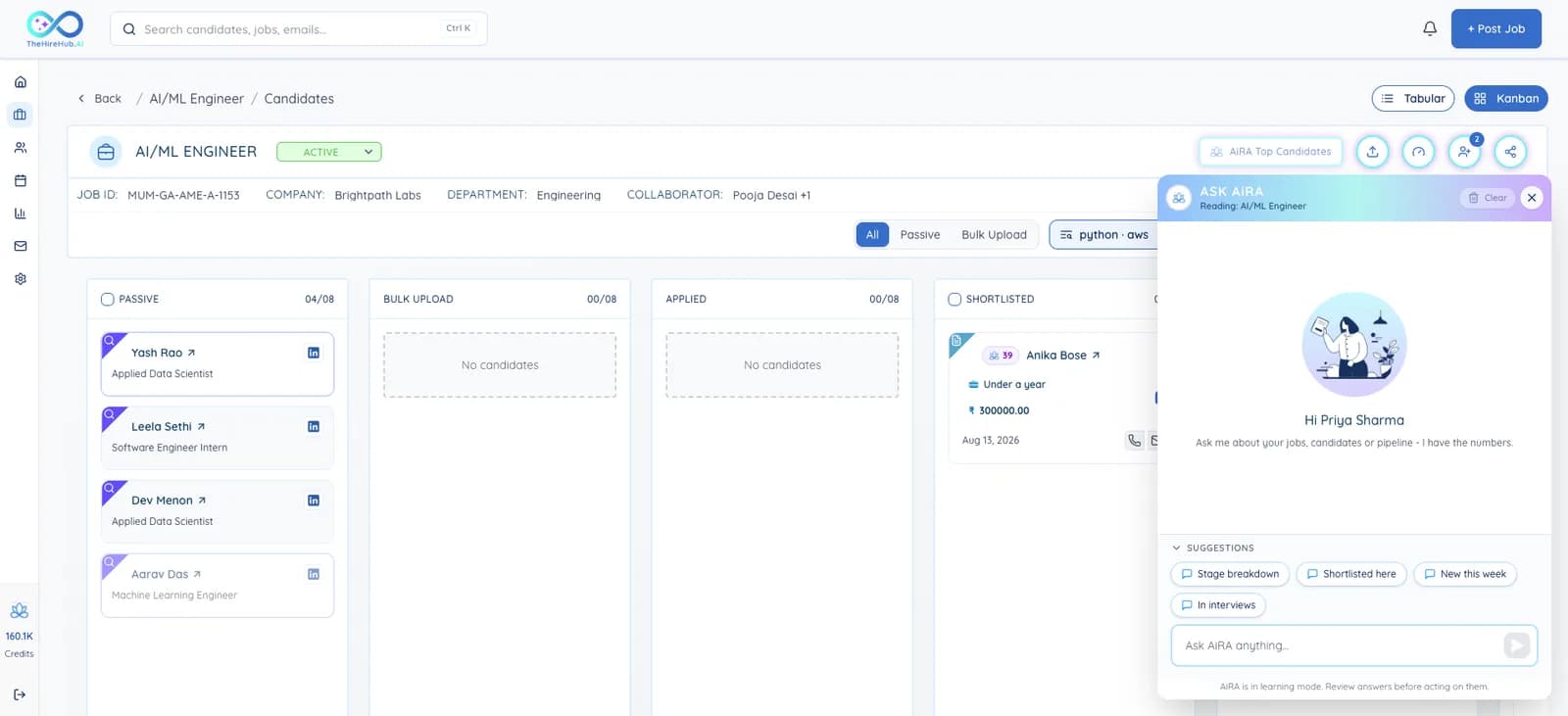
Task: Open Yash Rao's LinkedIn icon
Action: 314,353
